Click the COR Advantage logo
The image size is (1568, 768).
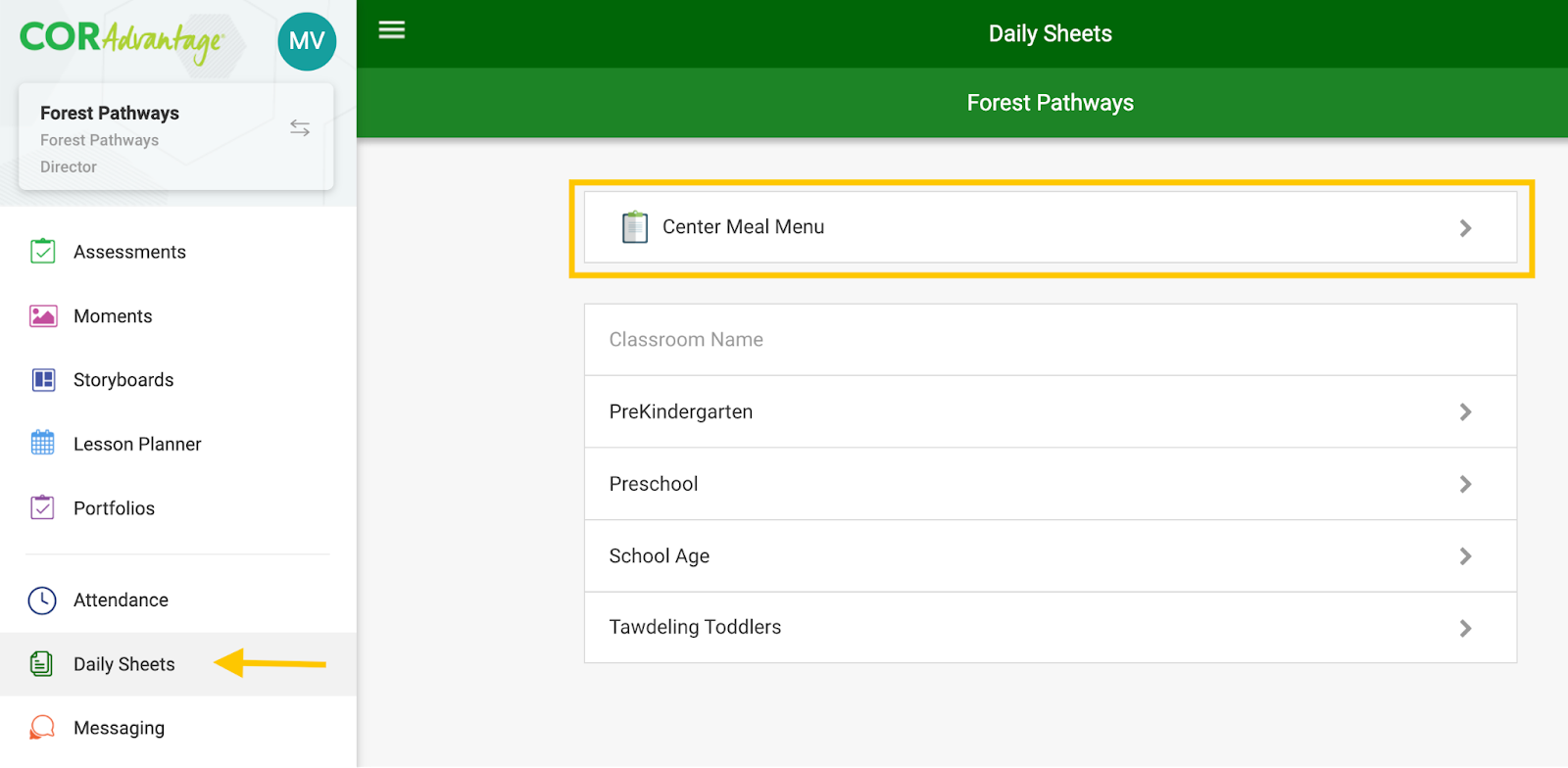122,40
